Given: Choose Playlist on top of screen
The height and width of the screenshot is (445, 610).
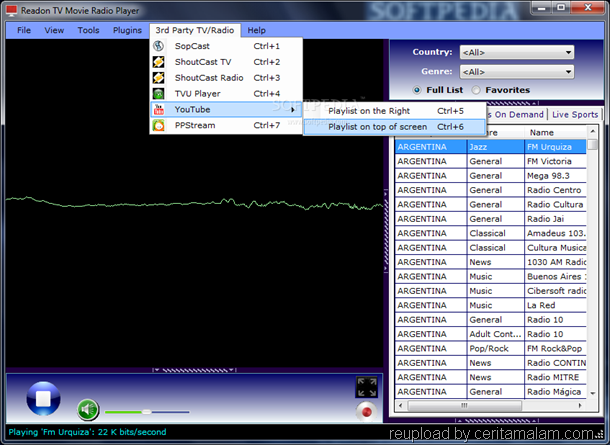Looking at the screenshot, I should point(394,127).
